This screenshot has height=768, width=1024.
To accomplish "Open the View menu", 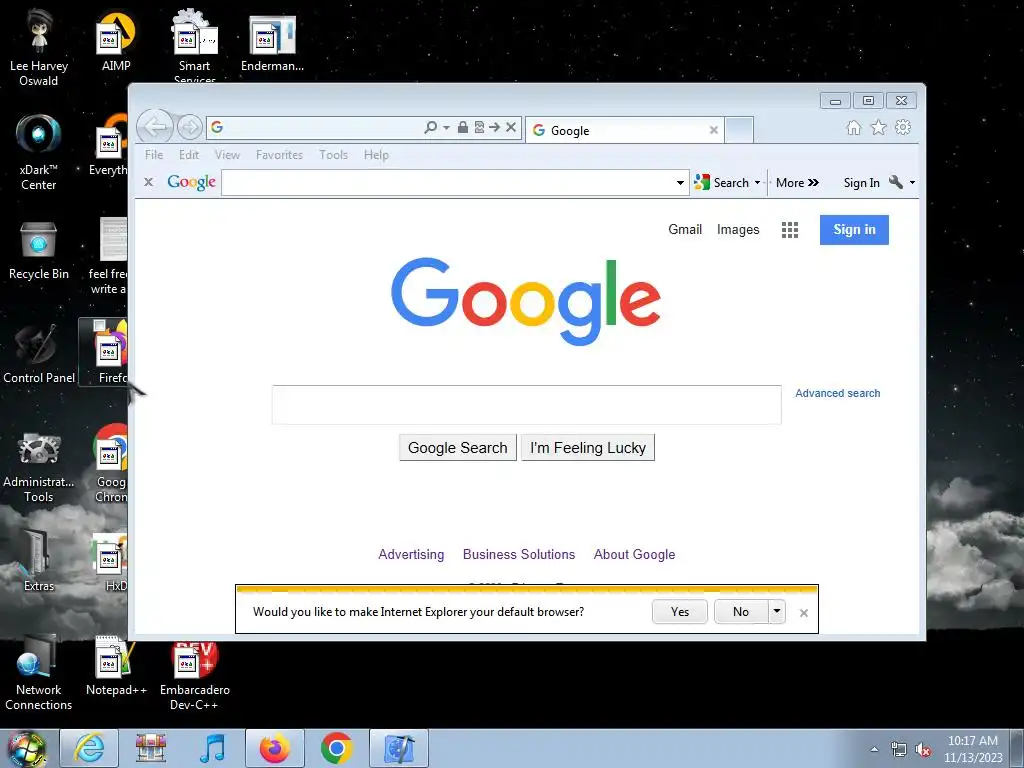I will [227, 155].
